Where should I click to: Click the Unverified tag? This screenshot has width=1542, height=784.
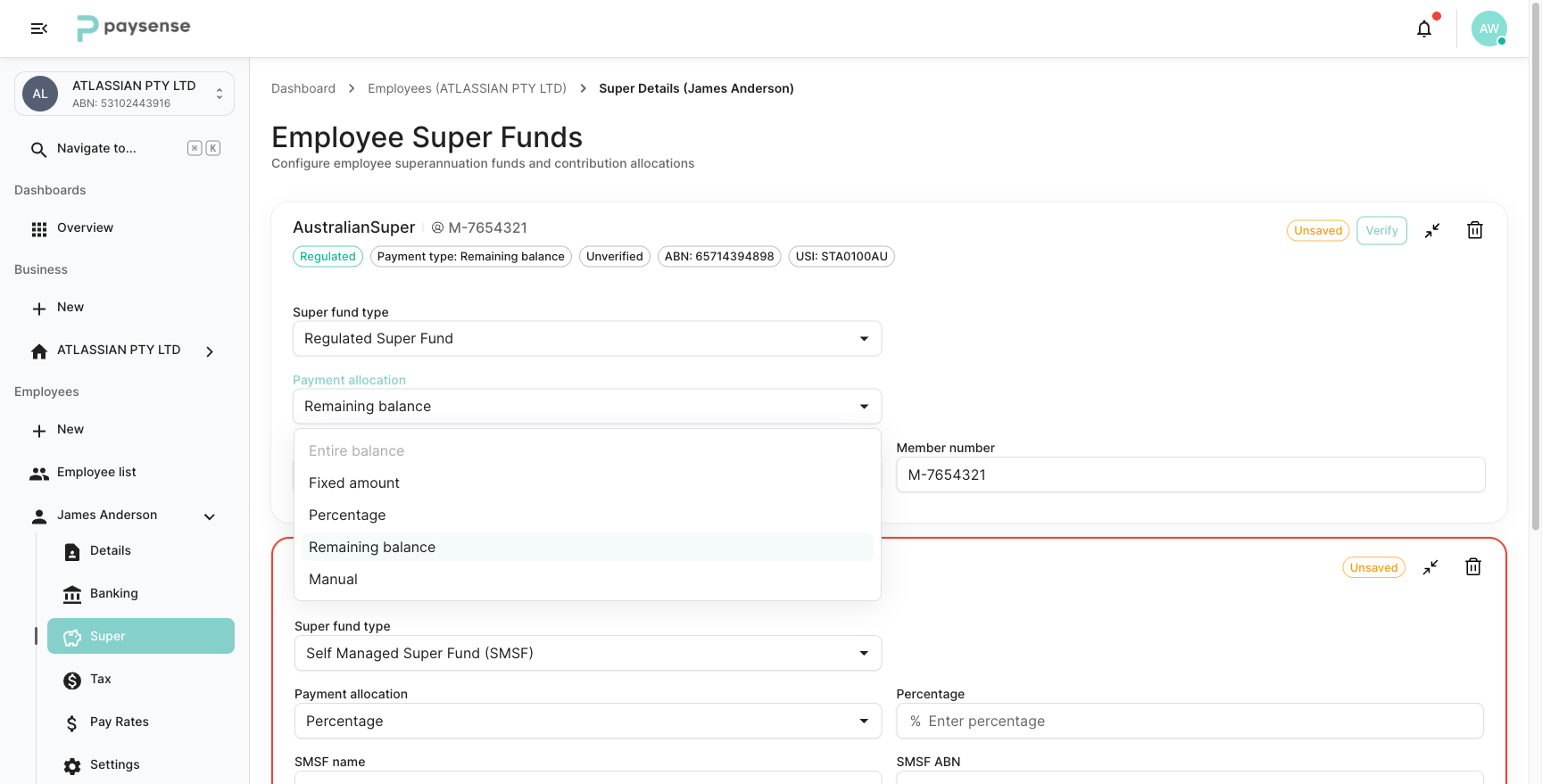click(x=614, y=257)
